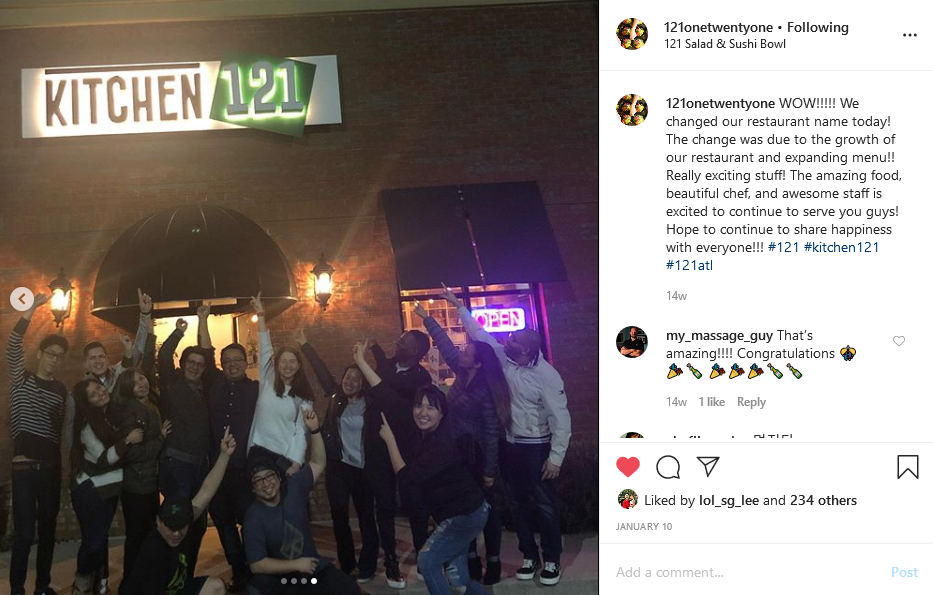Go to previous photo in carousel

22,299
